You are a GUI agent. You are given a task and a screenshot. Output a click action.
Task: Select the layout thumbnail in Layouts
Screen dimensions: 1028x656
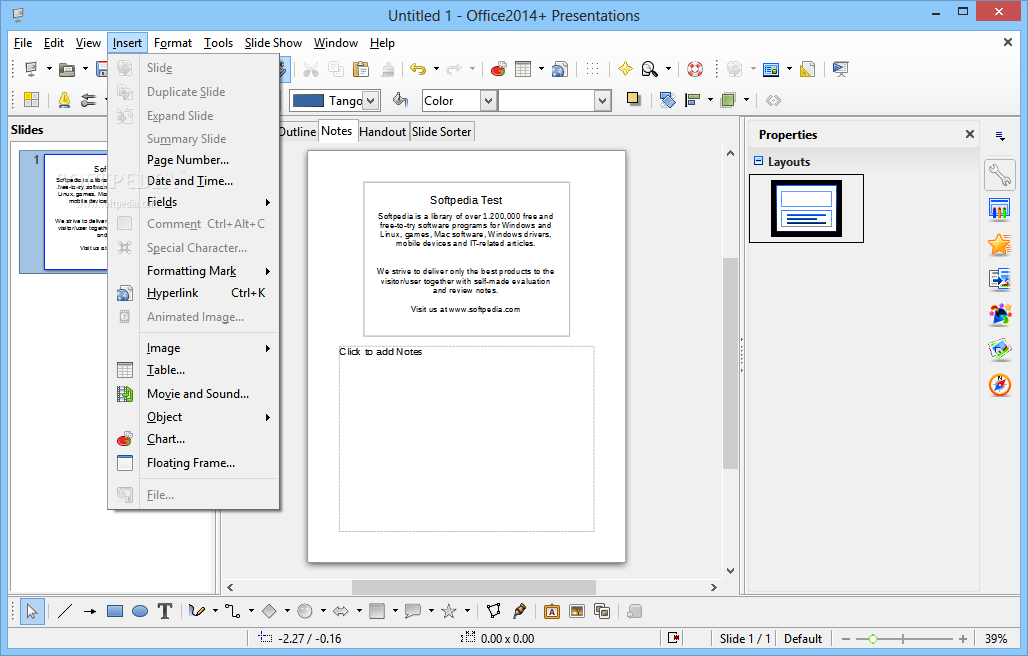(x=806, y=208)
